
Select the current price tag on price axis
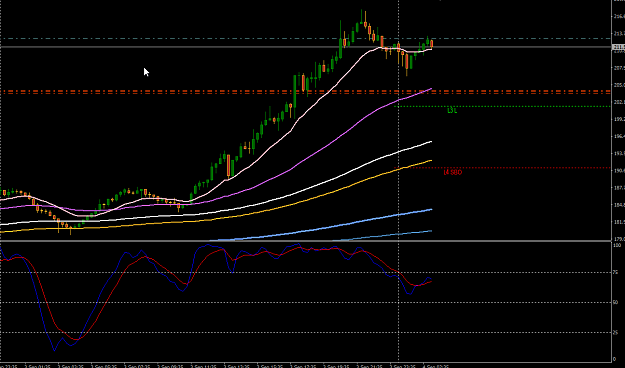pyautogui.click(x=618, y=47)
